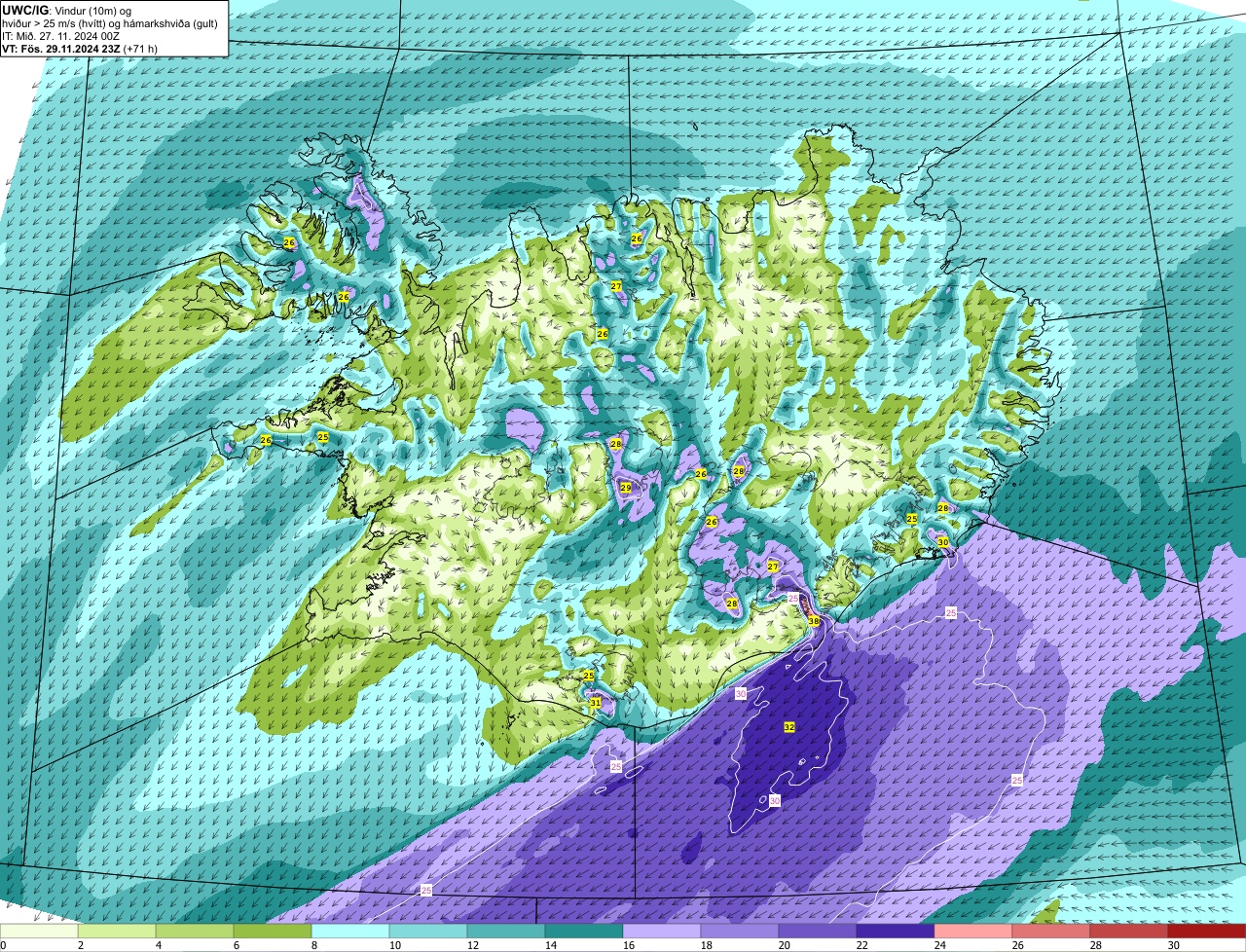Click the dark red swatch above 30 m/s
Image resolution: width=1246 pixels, height=952 pixels.
click(1207, 932)
